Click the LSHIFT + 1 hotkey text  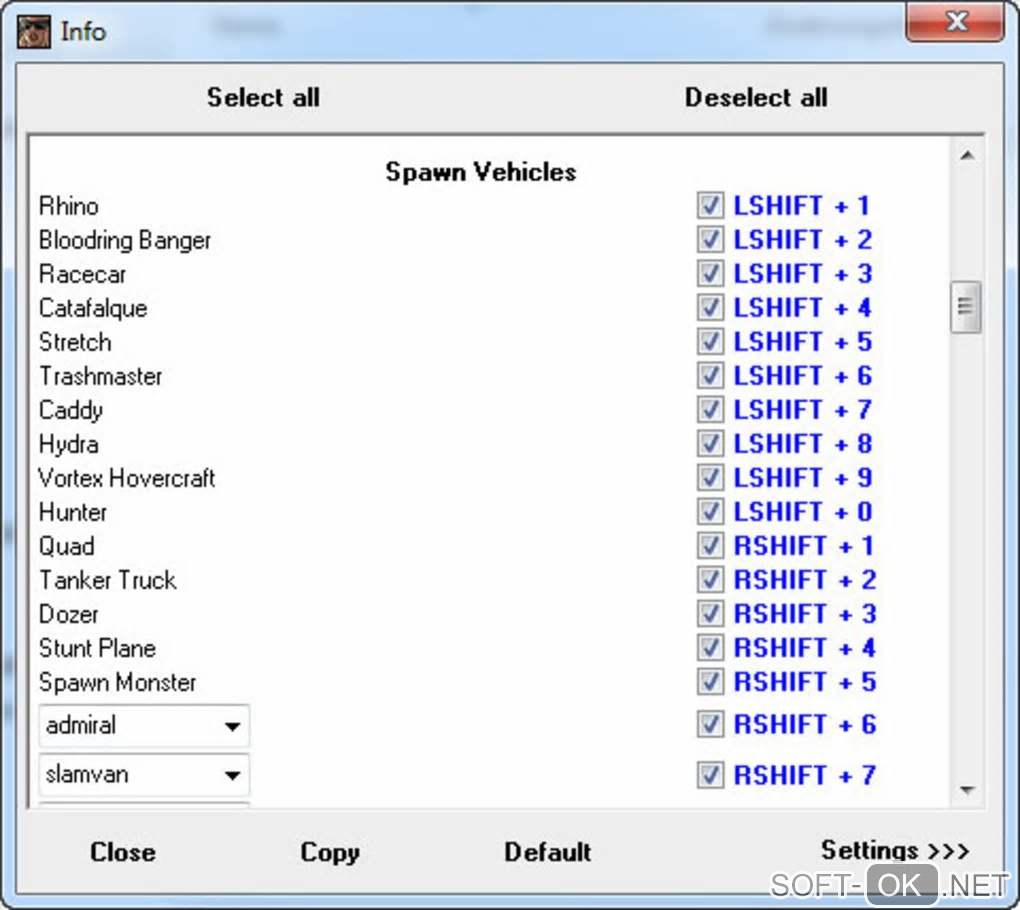801,206
